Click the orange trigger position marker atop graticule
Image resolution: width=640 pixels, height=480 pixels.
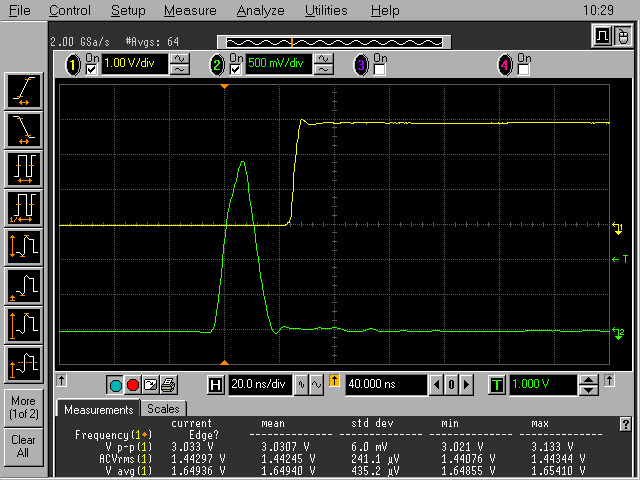224,87
